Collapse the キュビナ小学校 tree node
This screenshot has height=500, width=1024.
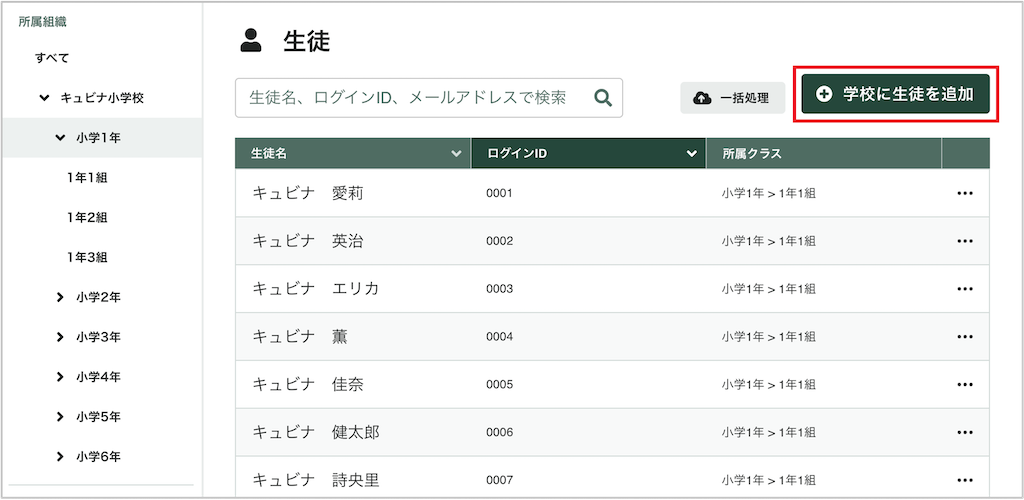tap(44, 98)
